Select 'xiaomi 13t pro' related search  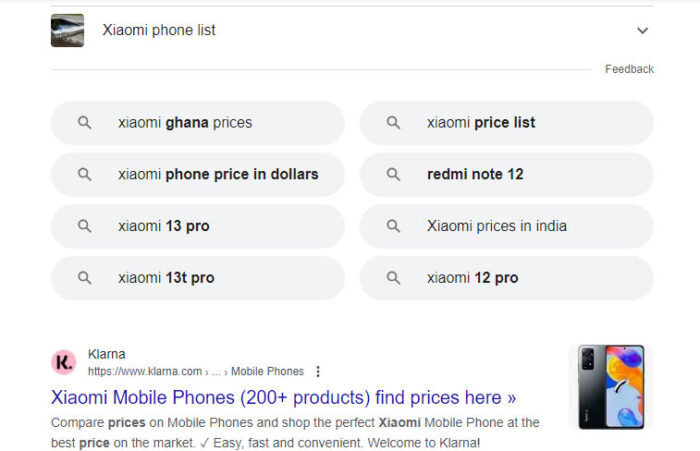[x=198, y=278]
